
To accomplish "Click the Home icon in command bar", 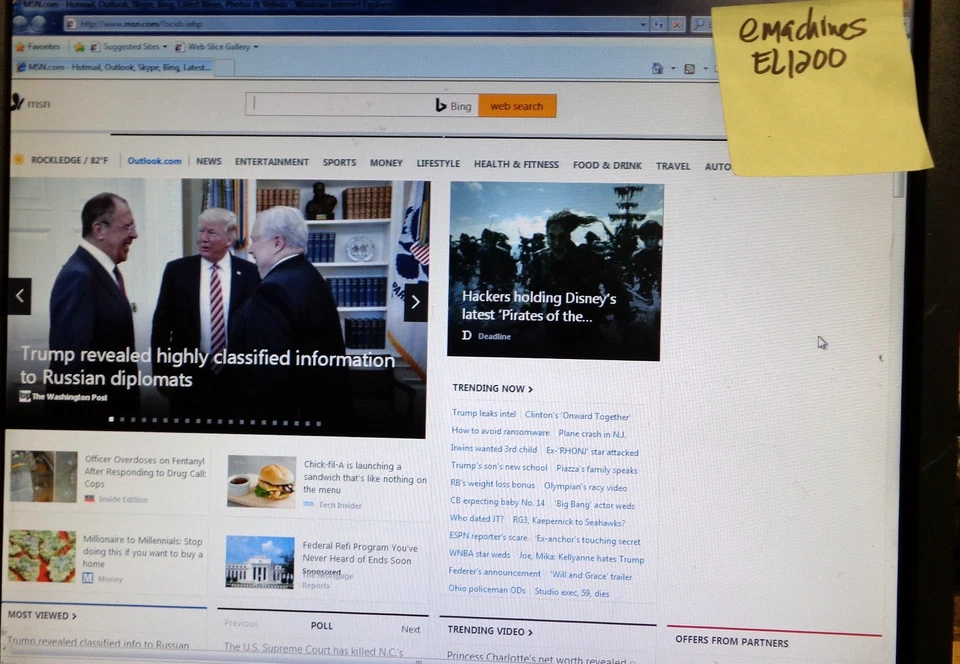I will [658, 68].
